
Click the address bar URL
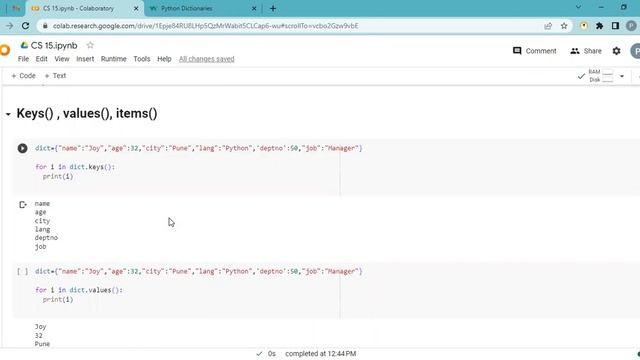click(x=205, y=26)
